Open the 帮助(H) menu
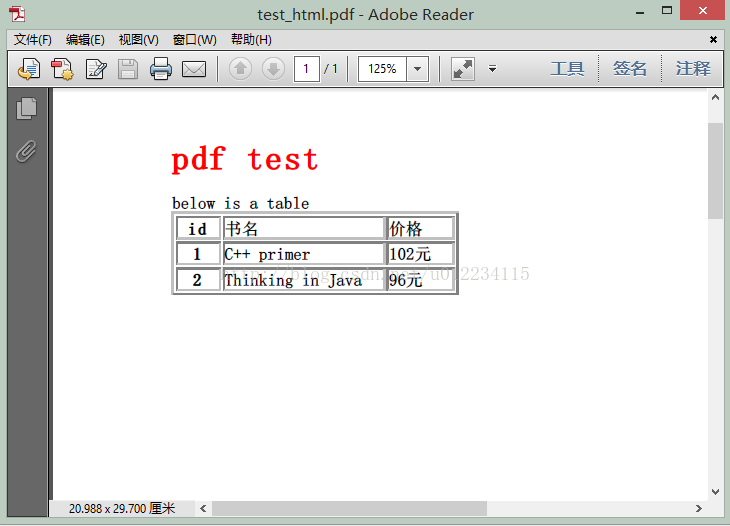 tap(251, 40)
